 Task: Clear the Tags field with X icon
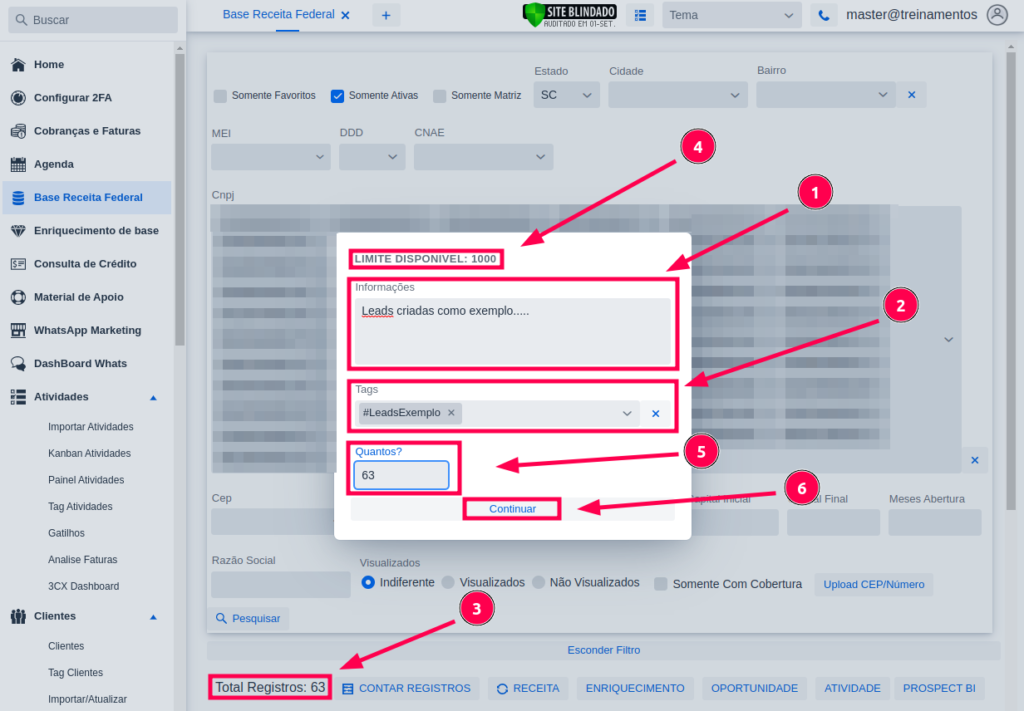[x=656, y=413]
